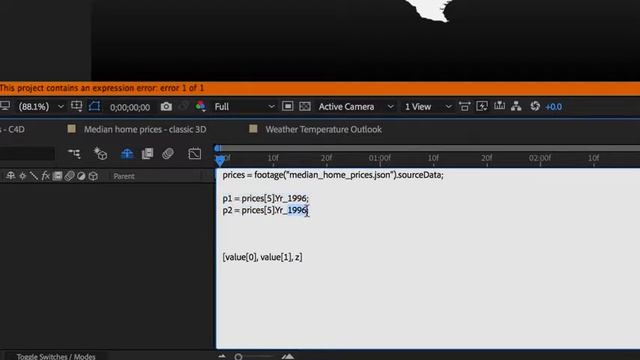Click the p1 = prices[5].Yr_1996 line
640x360 pixels.
click(266, 198)
